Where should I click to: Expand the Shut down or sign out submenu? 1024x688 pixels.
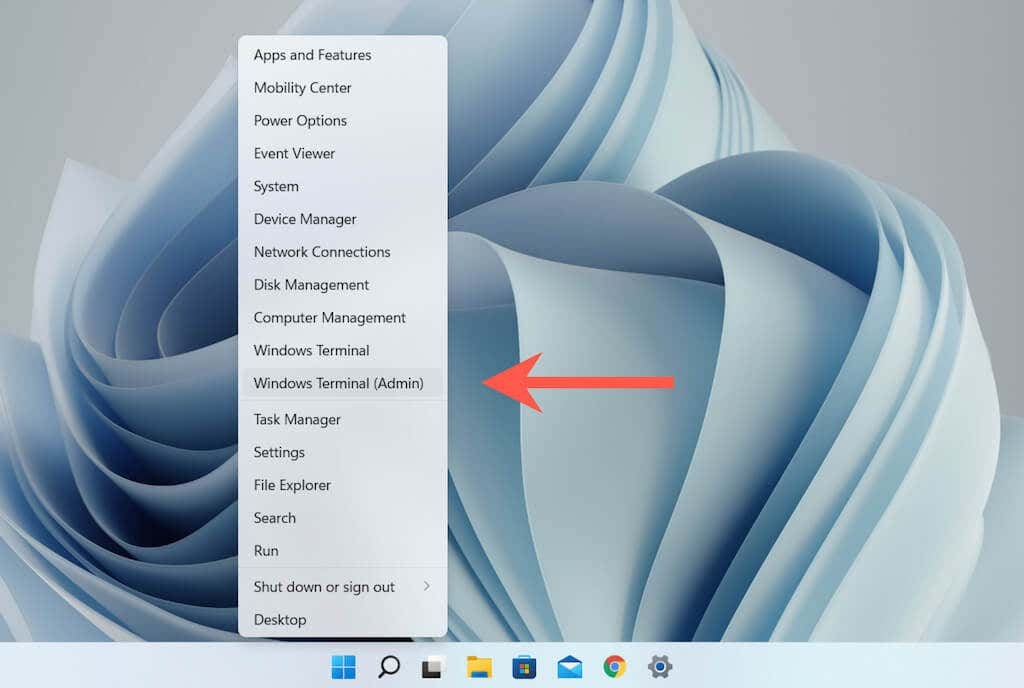[x=324, y=587]
